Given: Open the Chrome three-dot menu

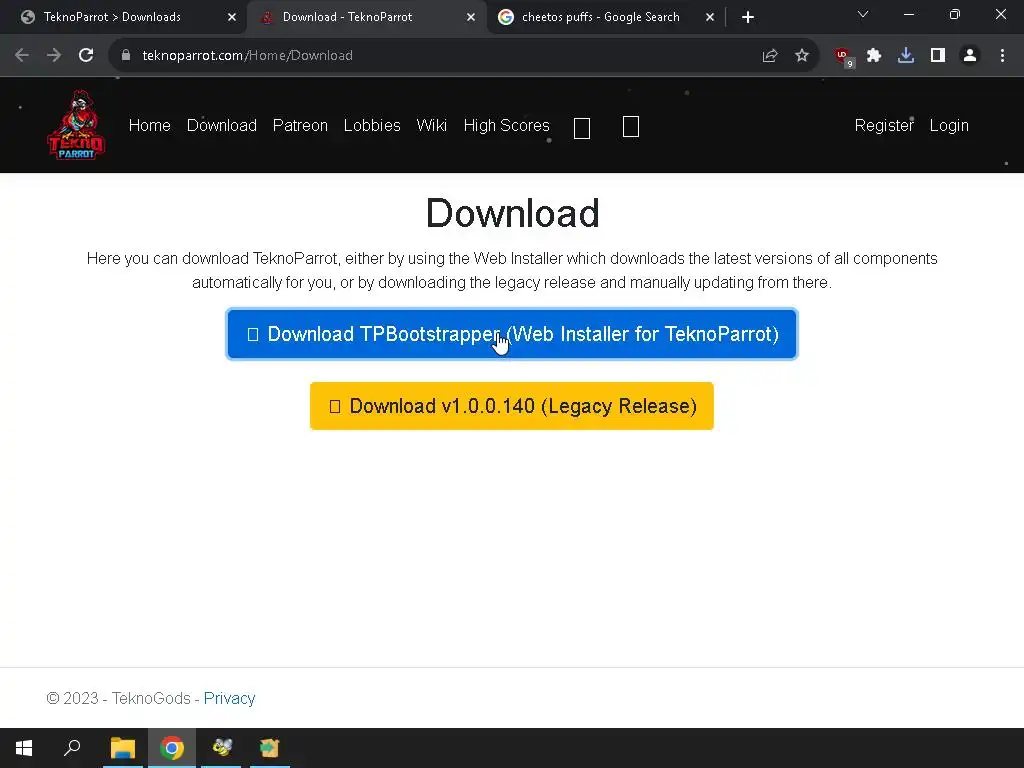Looking at the screenshot, I should [x=1002, y=56].
